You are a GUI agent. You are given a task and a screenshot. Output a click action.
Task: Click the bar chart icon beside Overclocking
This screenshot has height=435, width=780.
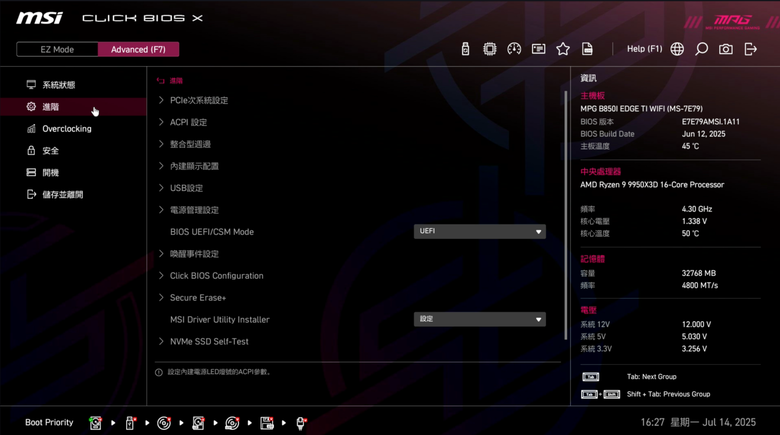click(x=31, y=128)
